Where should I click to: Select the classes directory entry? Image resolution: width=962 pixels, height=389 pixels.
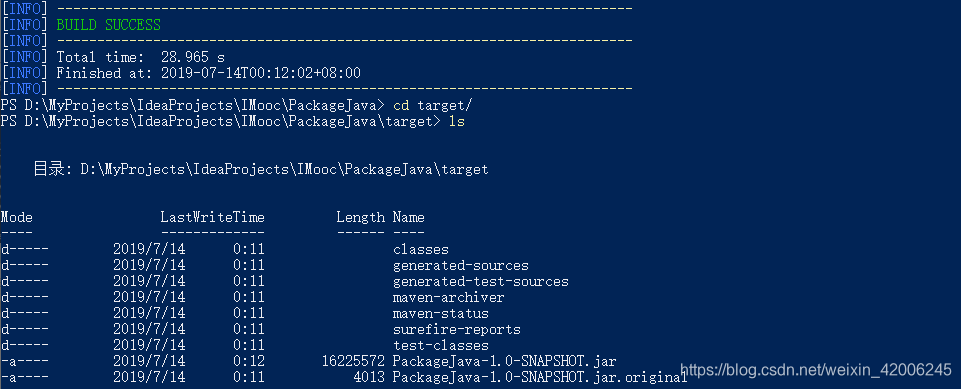pyautogui.click(x=421, y=250)
